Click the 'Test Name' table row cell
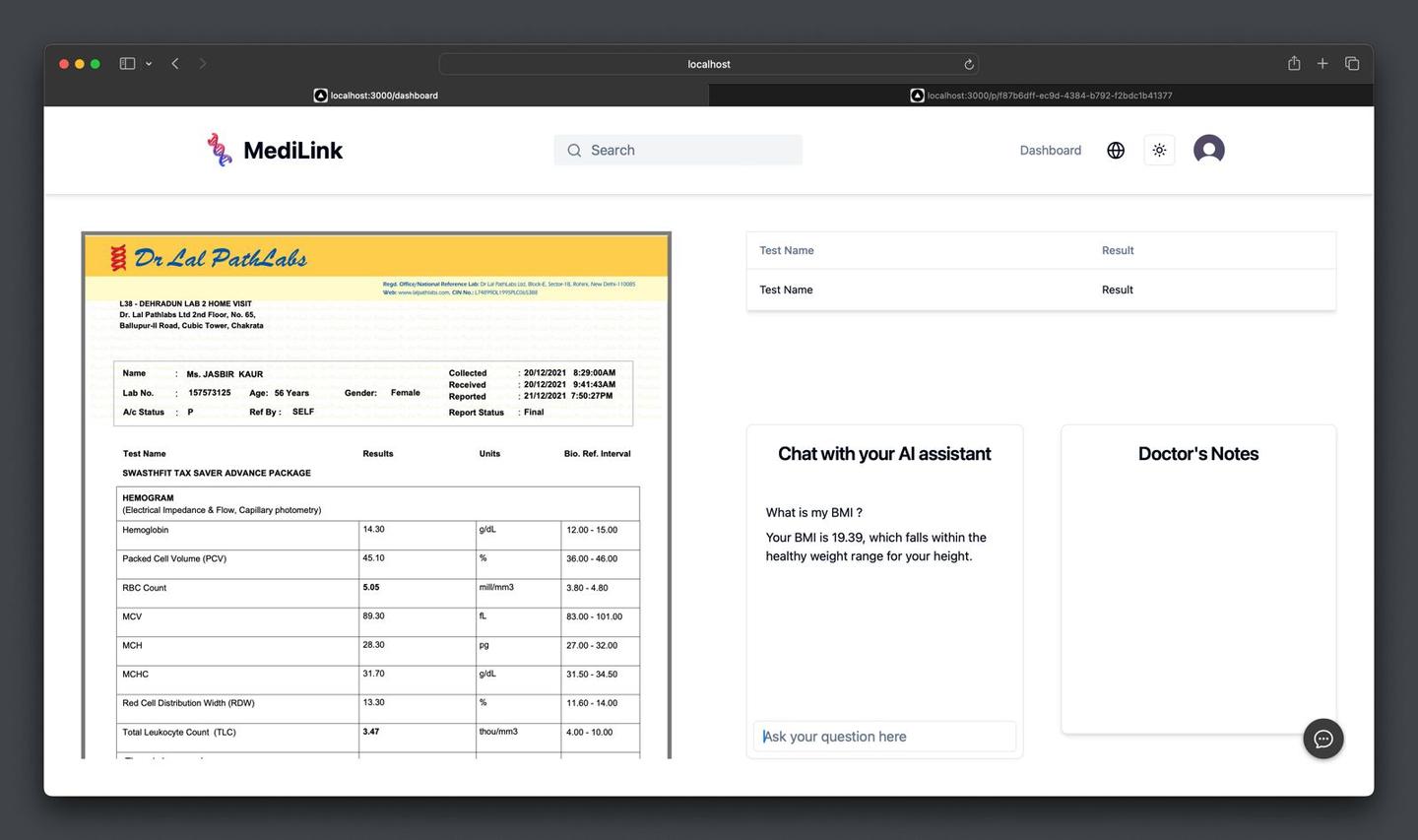 click(x=786, y=290)
